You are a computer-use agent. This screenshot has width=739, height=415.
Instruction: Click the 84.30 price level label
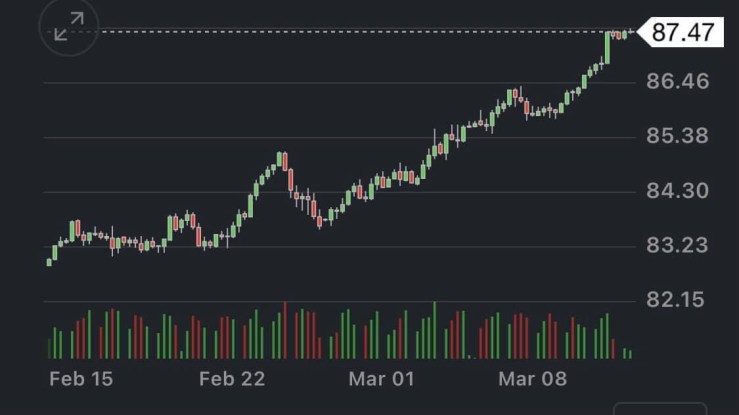click(x=677, y=190)
